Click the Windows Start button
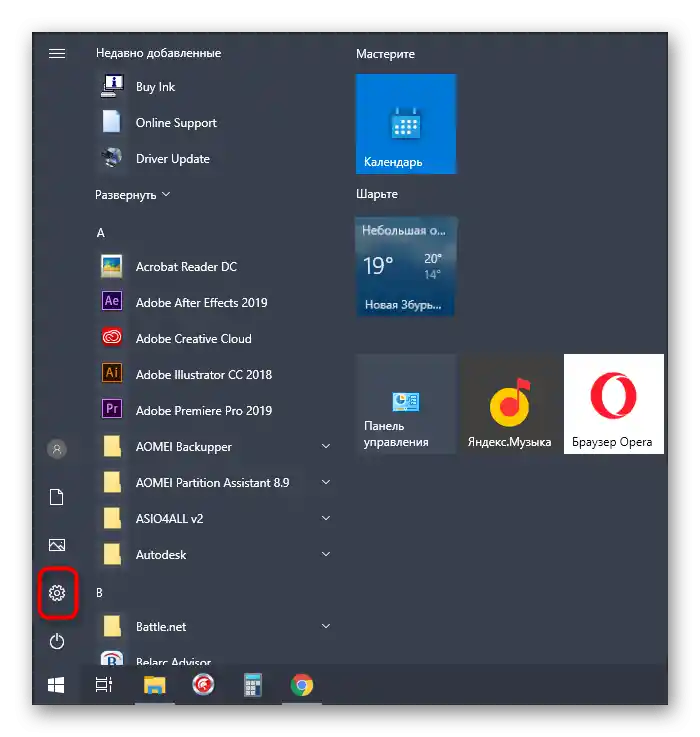 (x=56, y=685)
